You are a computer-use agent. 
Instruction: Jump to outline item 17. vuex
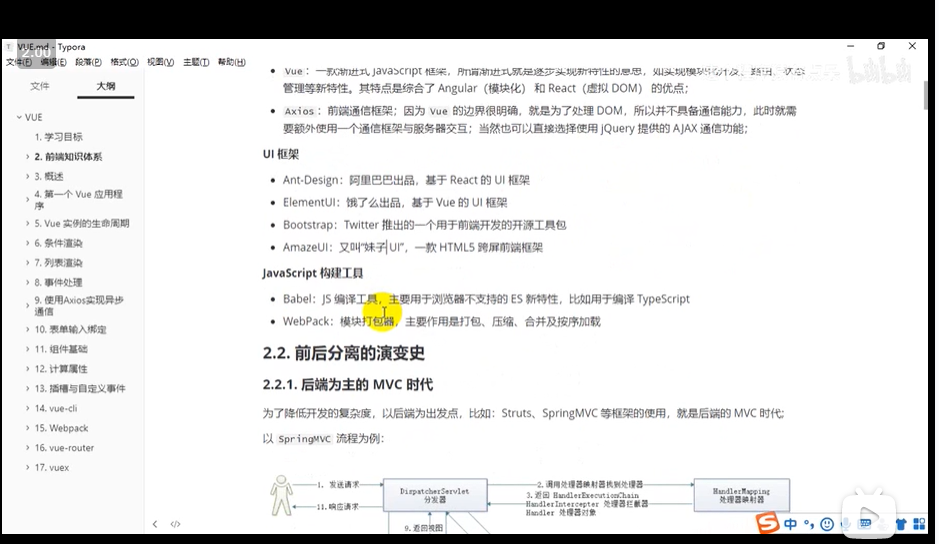click(x=52, y=468)
